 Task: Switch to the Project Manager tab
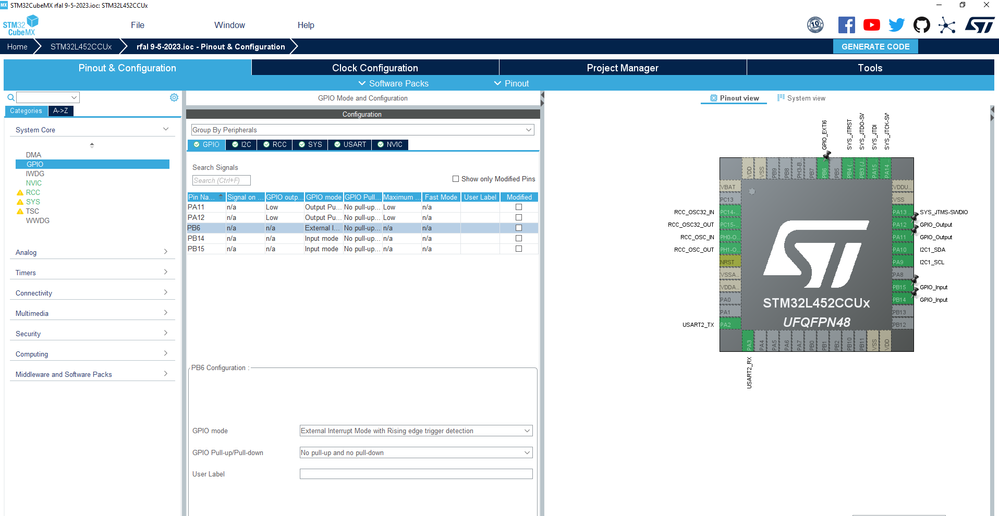[622, 68]
